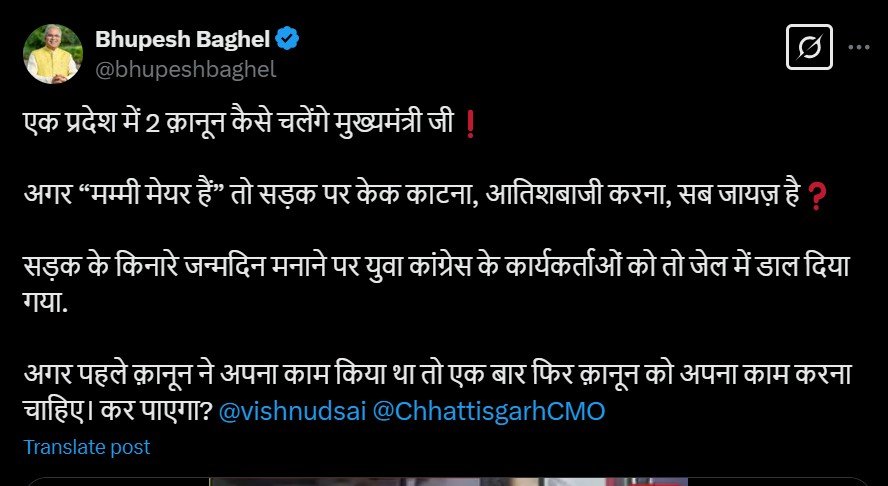Open the Grok explain-post icon
Viewport: 888px width, 486px height.
pyautogui.click(x=809, y=47)
